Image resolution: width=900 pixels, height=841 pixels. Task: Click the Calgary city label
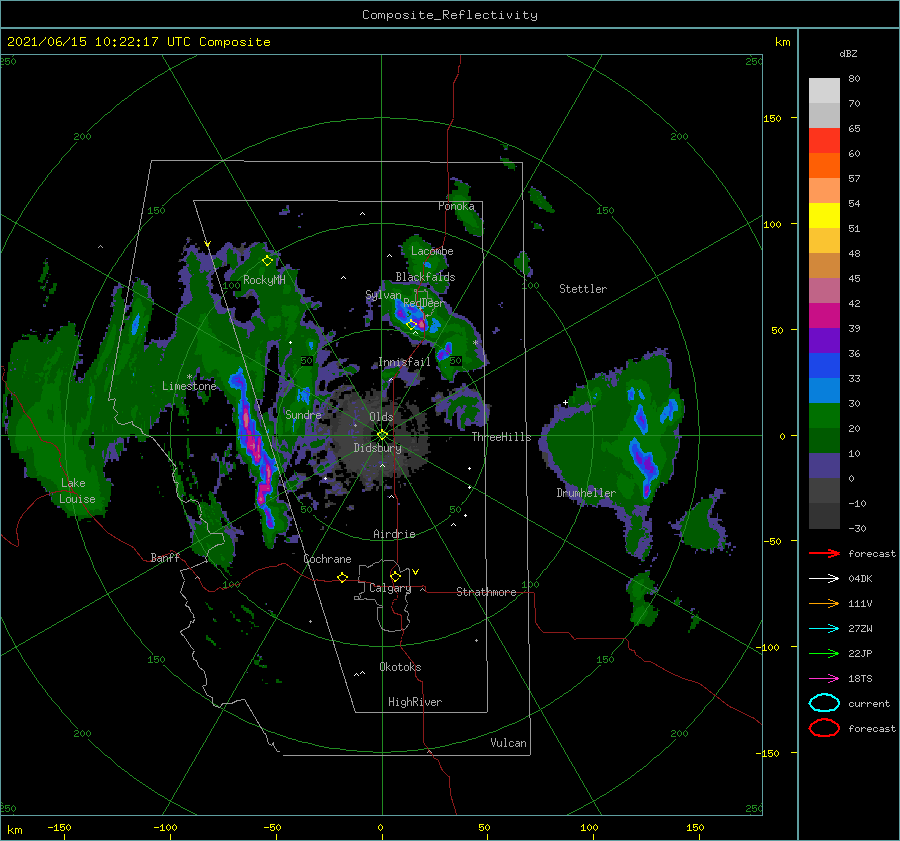tap(390, 588)
